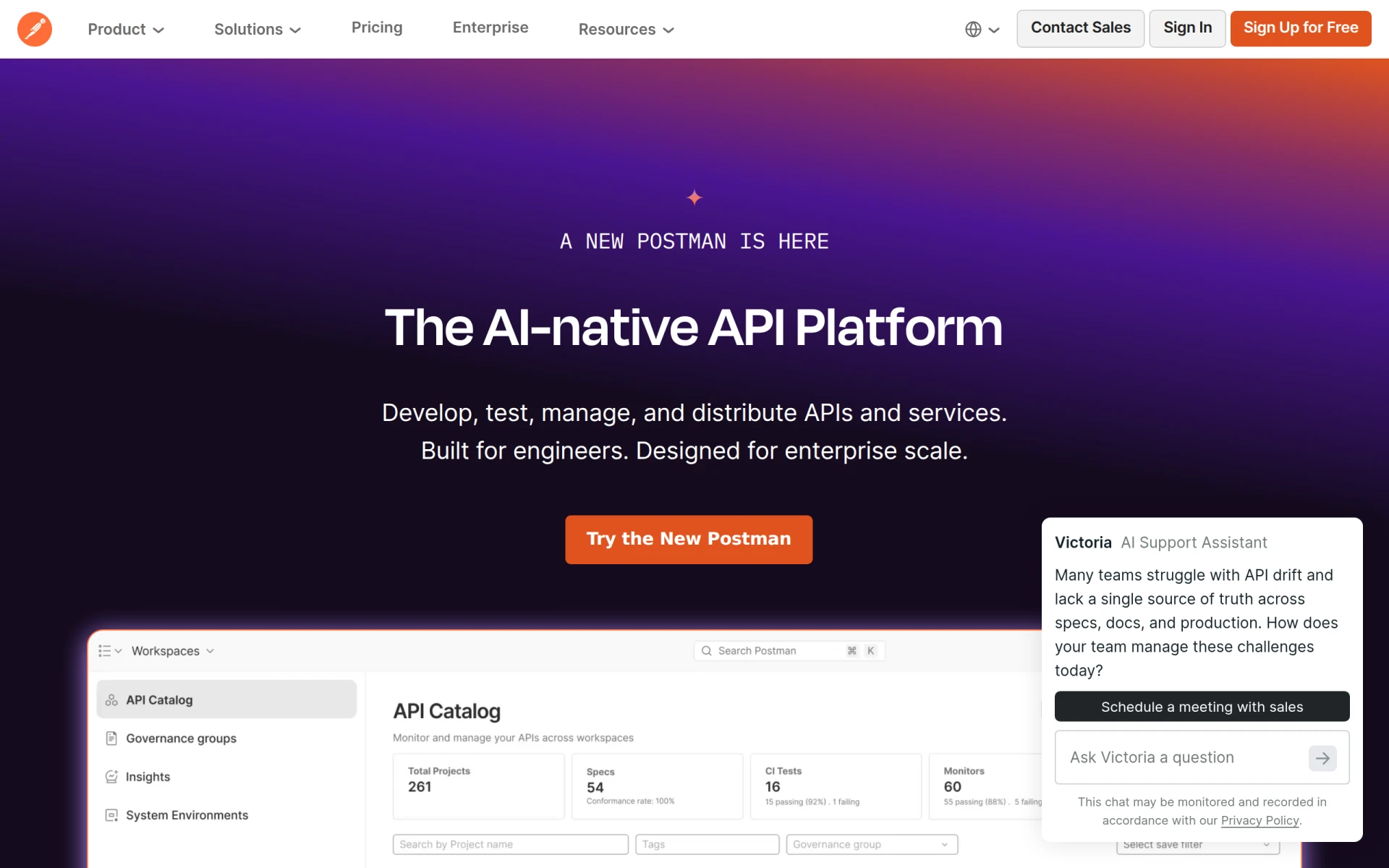Viewport: 1389px width, 868px height.
Task: Click the Governance groups document icon
Action: pos(111,739)
